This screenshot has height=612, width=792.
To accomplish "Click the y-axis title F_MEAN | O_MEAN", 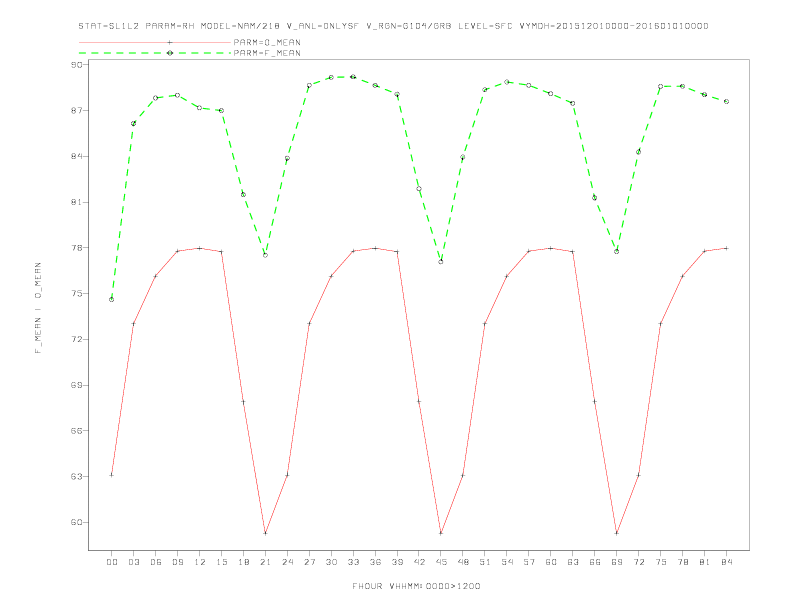I will point(38,308).
